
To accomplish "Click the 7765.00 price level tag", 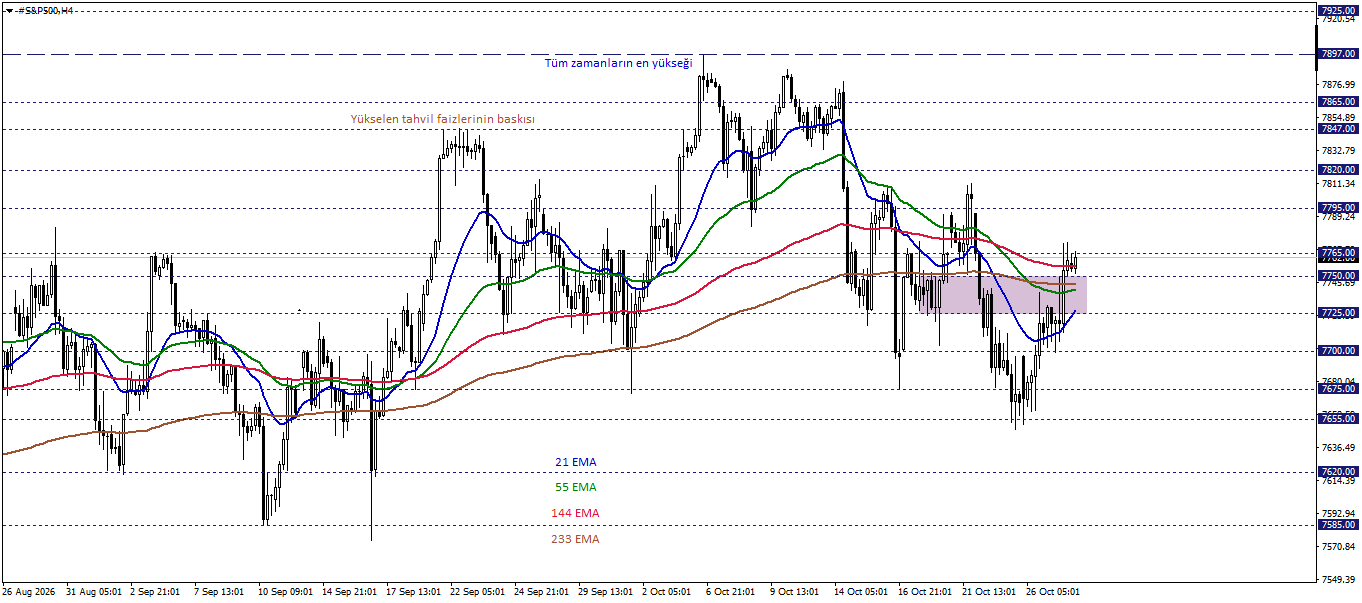I will 1337,253.
